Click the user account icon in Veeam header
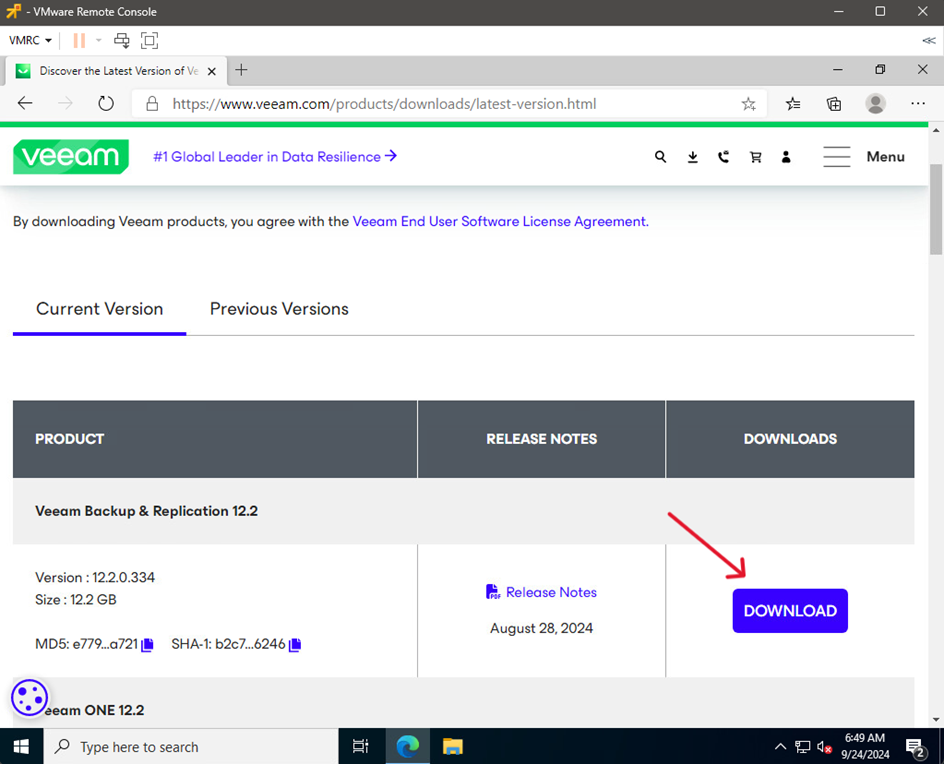 pyautogui.click(x=786, y=157)
